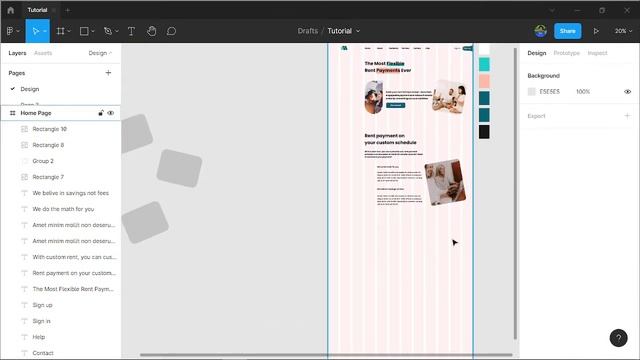Select the Move tool
Image resolution: width=640 pixels, height=360 pixels.
36,31
